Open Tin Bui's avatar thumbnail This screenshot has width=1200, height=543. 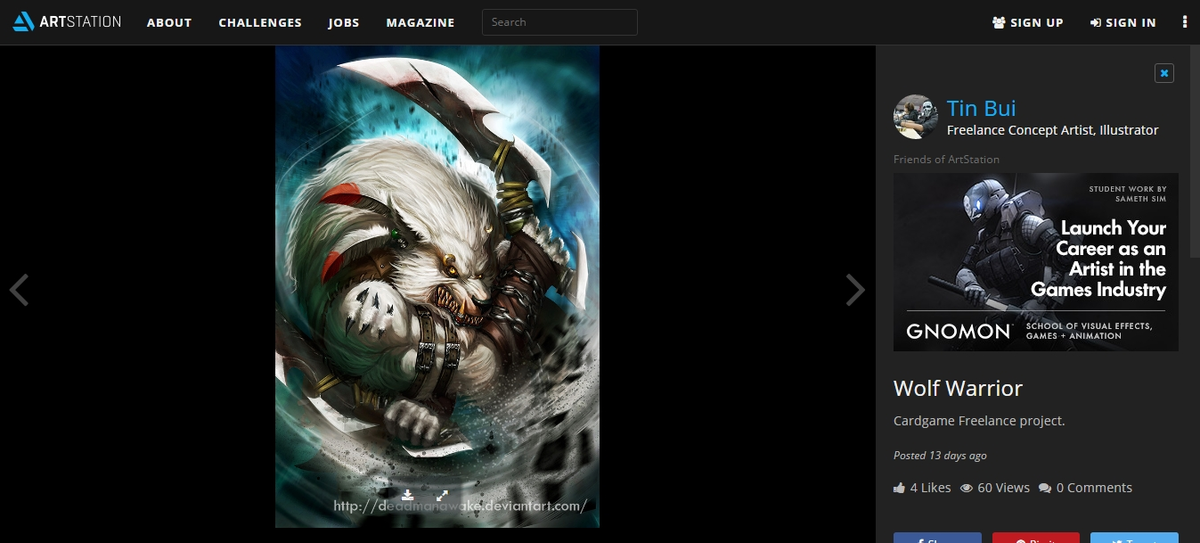click(x=915, y=117)
